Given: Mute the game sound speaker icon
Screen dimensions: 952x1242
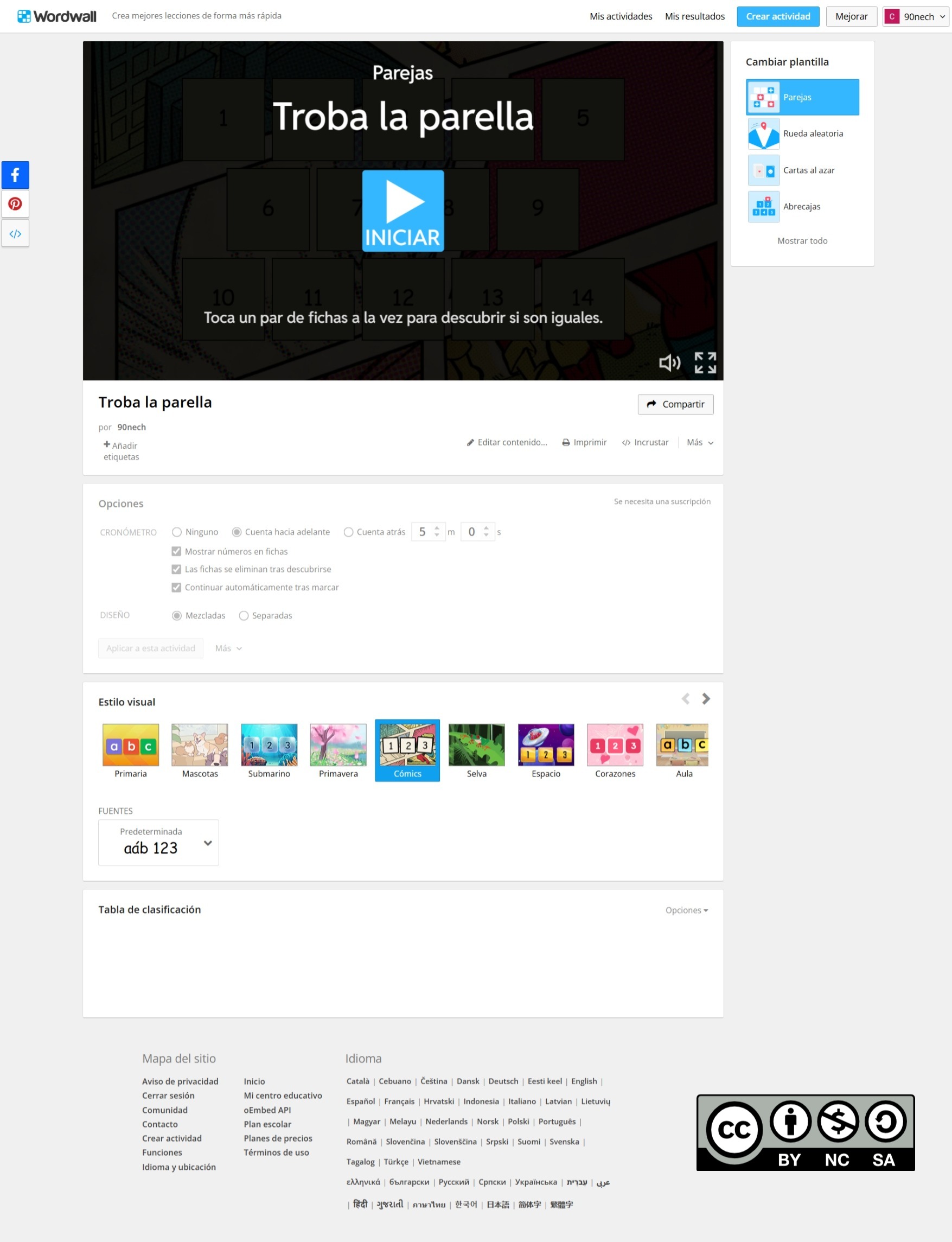Looking at the screenshot, I should click(669, 363).
